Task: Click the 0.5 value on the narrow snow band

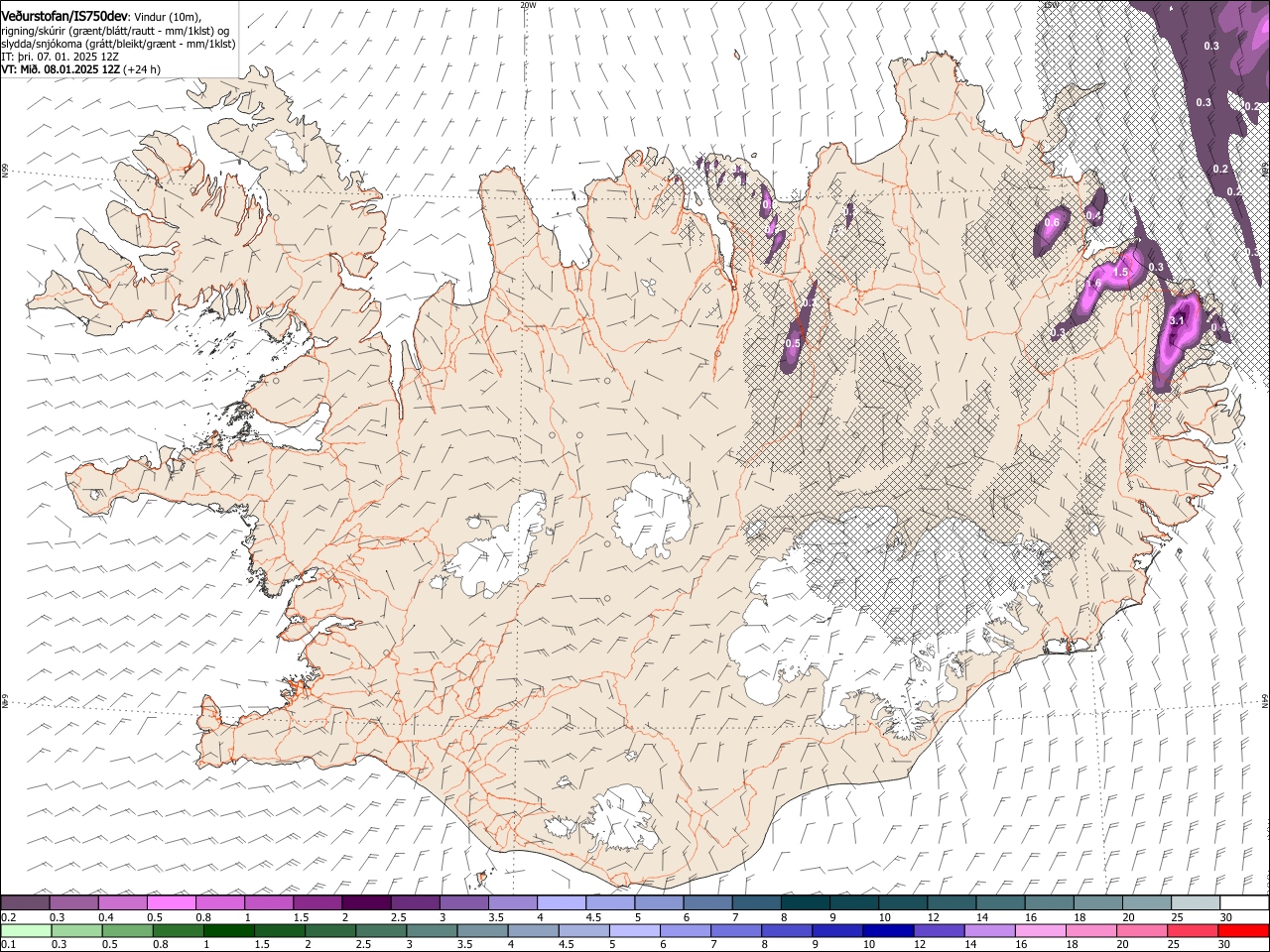Action: [792, 343]
